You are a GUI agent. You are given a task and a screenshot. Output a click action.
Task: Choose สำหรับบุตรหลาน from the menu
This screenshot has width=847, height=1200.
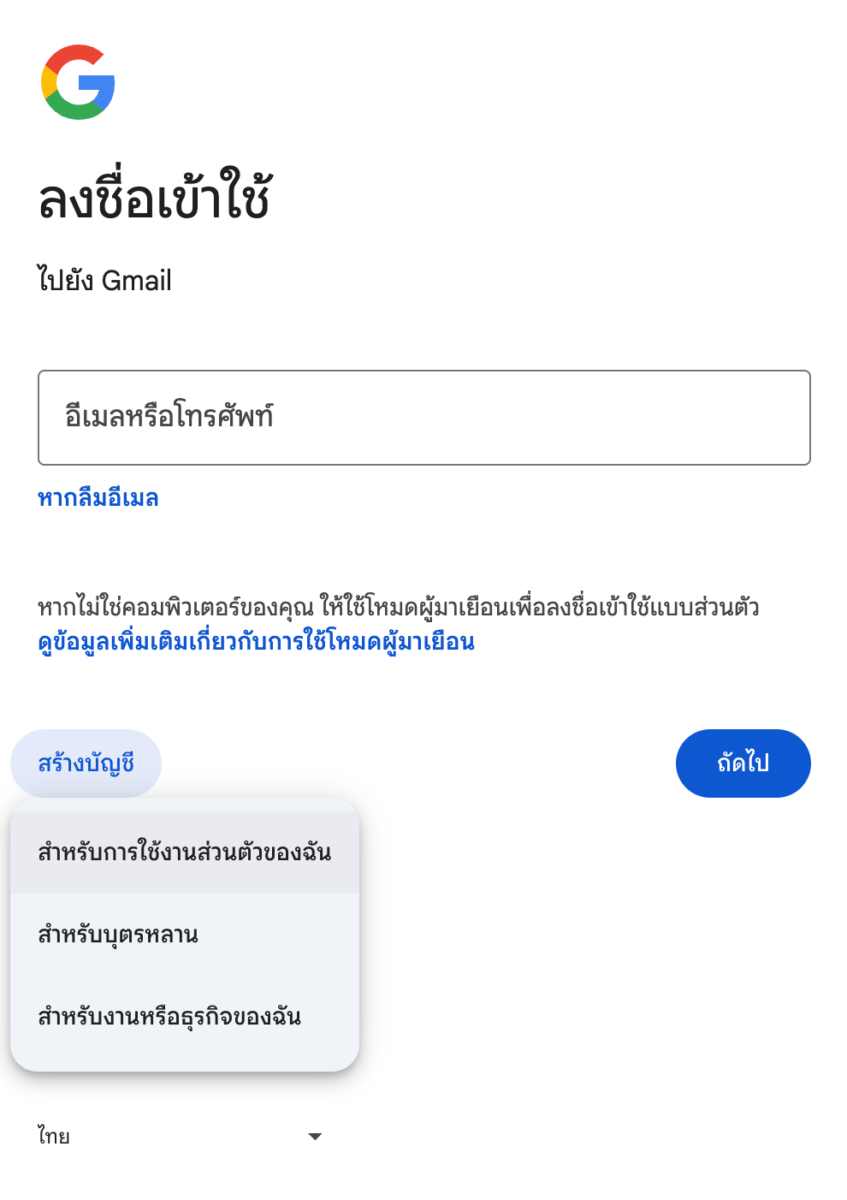[x=185, y=935]
